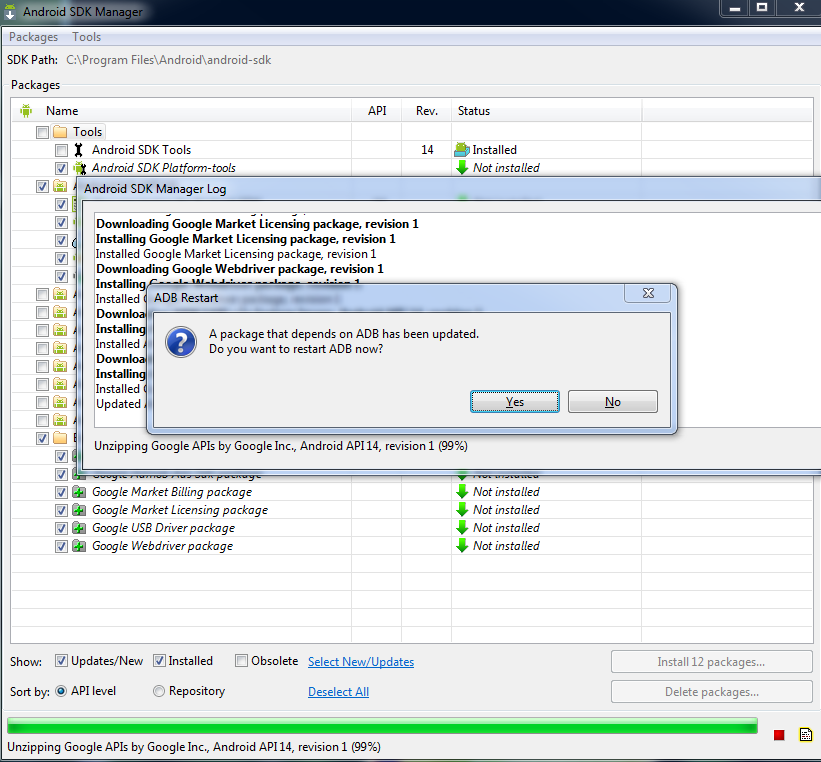This screenshot has width=821, height=762.
Task: Click the Delete packages button
Action: [711, 692]
